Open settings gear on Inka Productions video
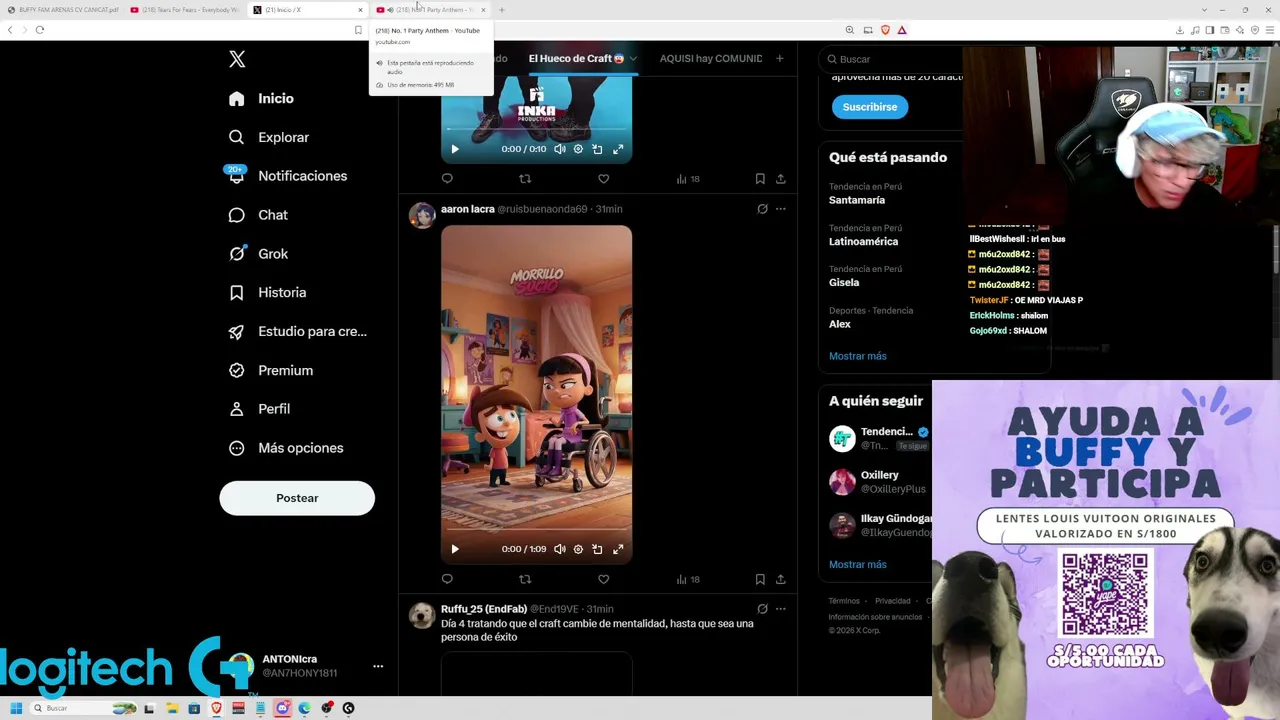 click(578, 149)
